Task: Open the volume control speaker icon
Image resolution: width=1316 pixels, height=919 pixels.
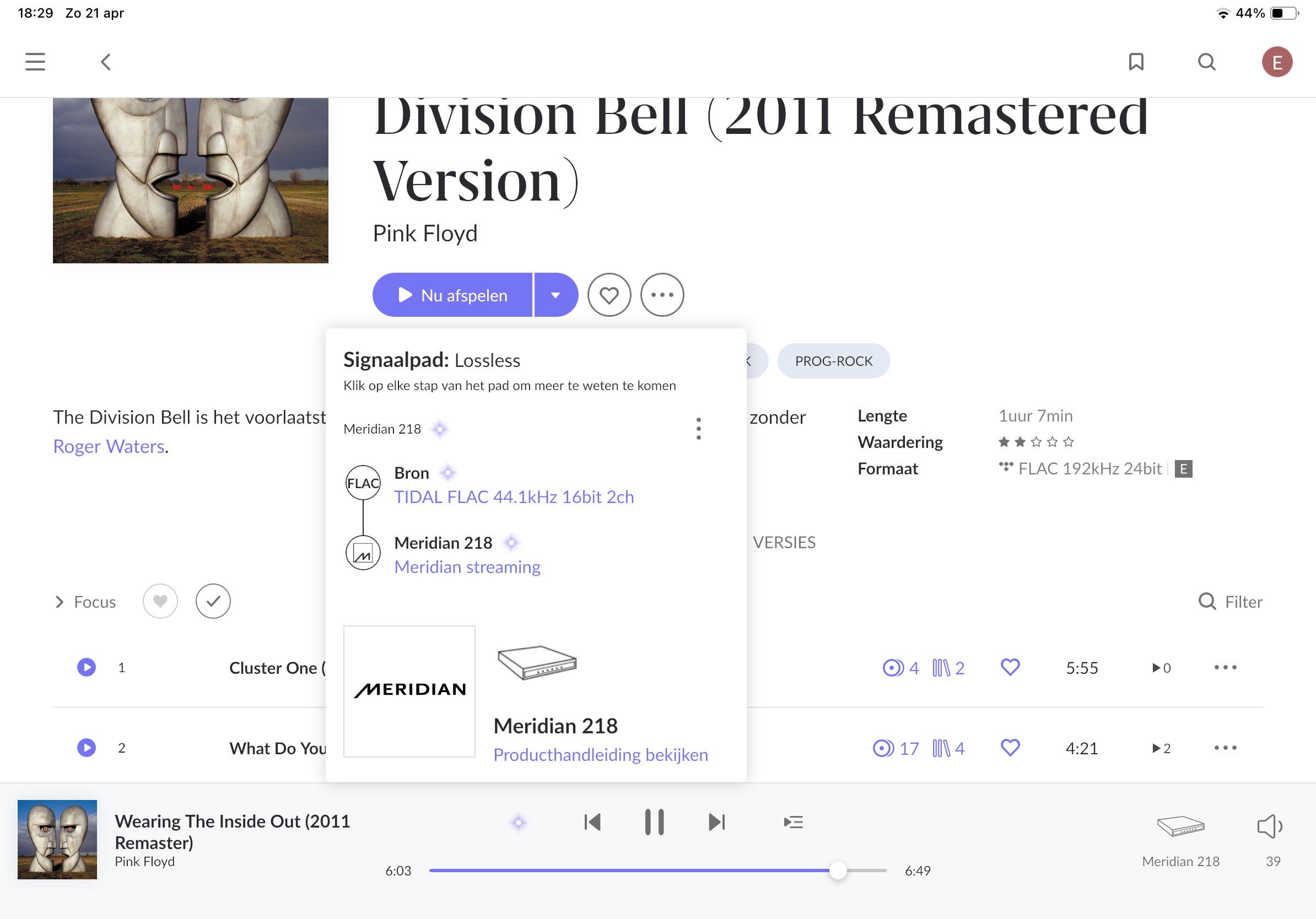Action: tap(1270, 826)
